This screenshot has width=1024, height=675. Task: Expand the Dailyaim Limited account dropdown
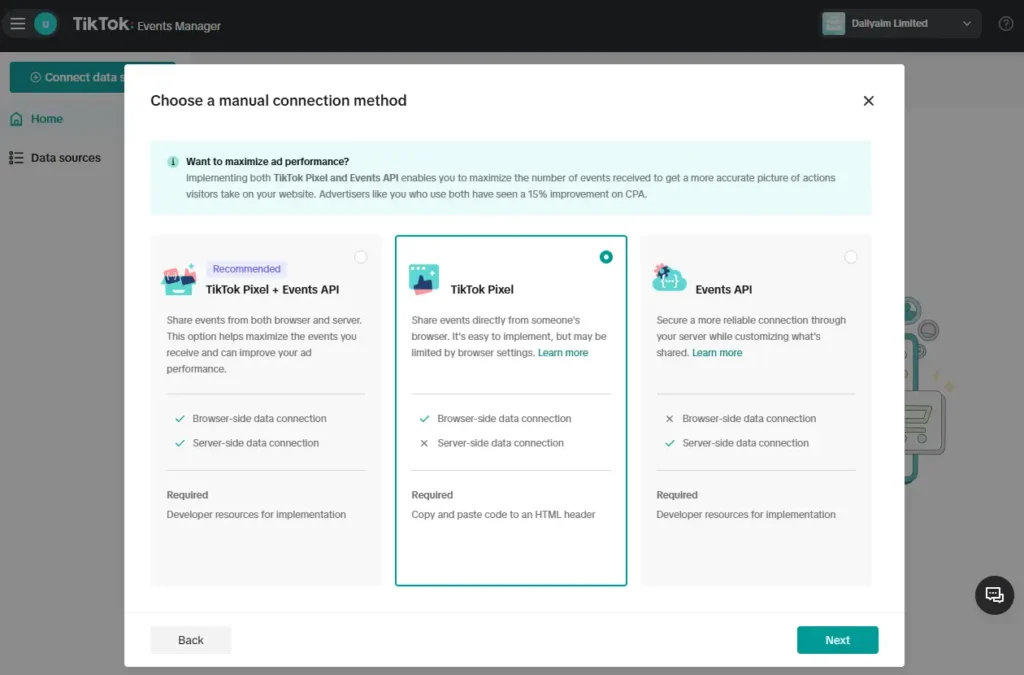tap(967, 24)
